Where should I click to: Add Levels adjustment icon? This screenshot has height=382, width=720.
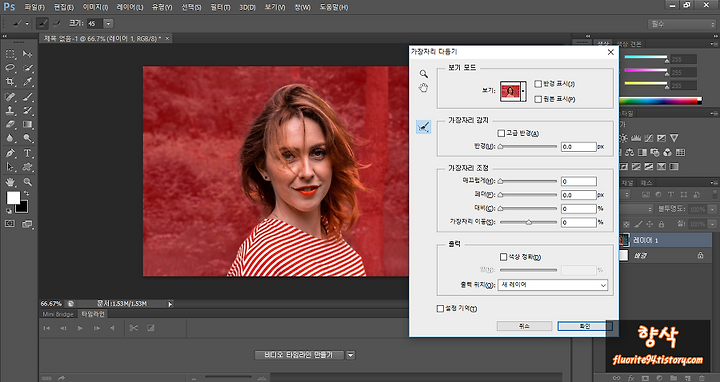(636, 138)
